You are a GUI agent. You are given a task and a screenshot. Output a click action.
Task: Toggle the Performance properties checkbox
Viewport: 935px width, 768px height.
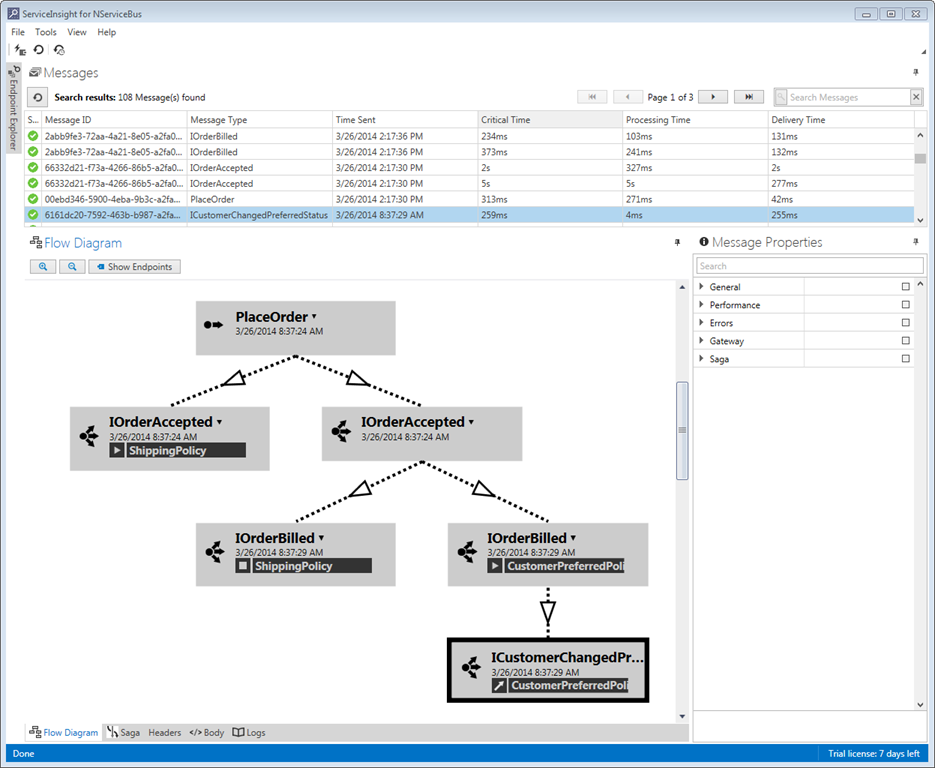click(906, 305)
